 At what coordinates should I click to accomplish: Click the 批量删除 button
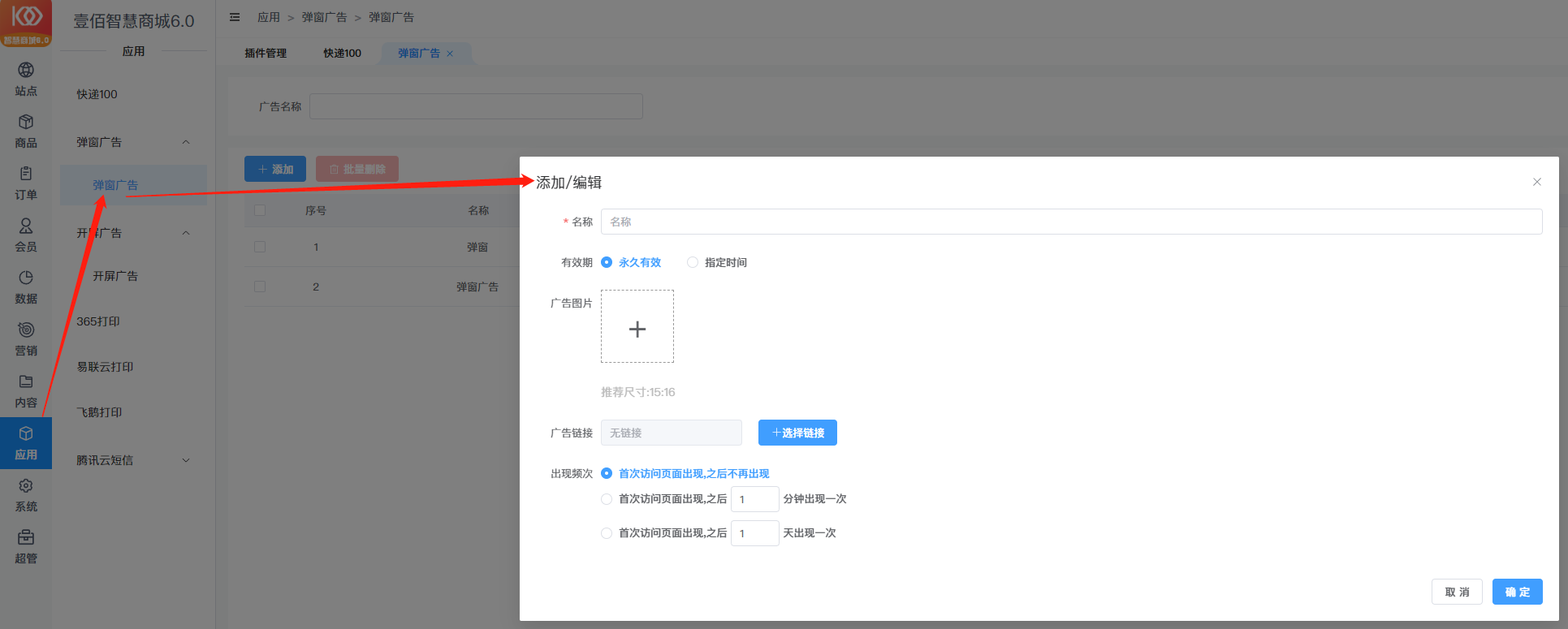(357, 169)
